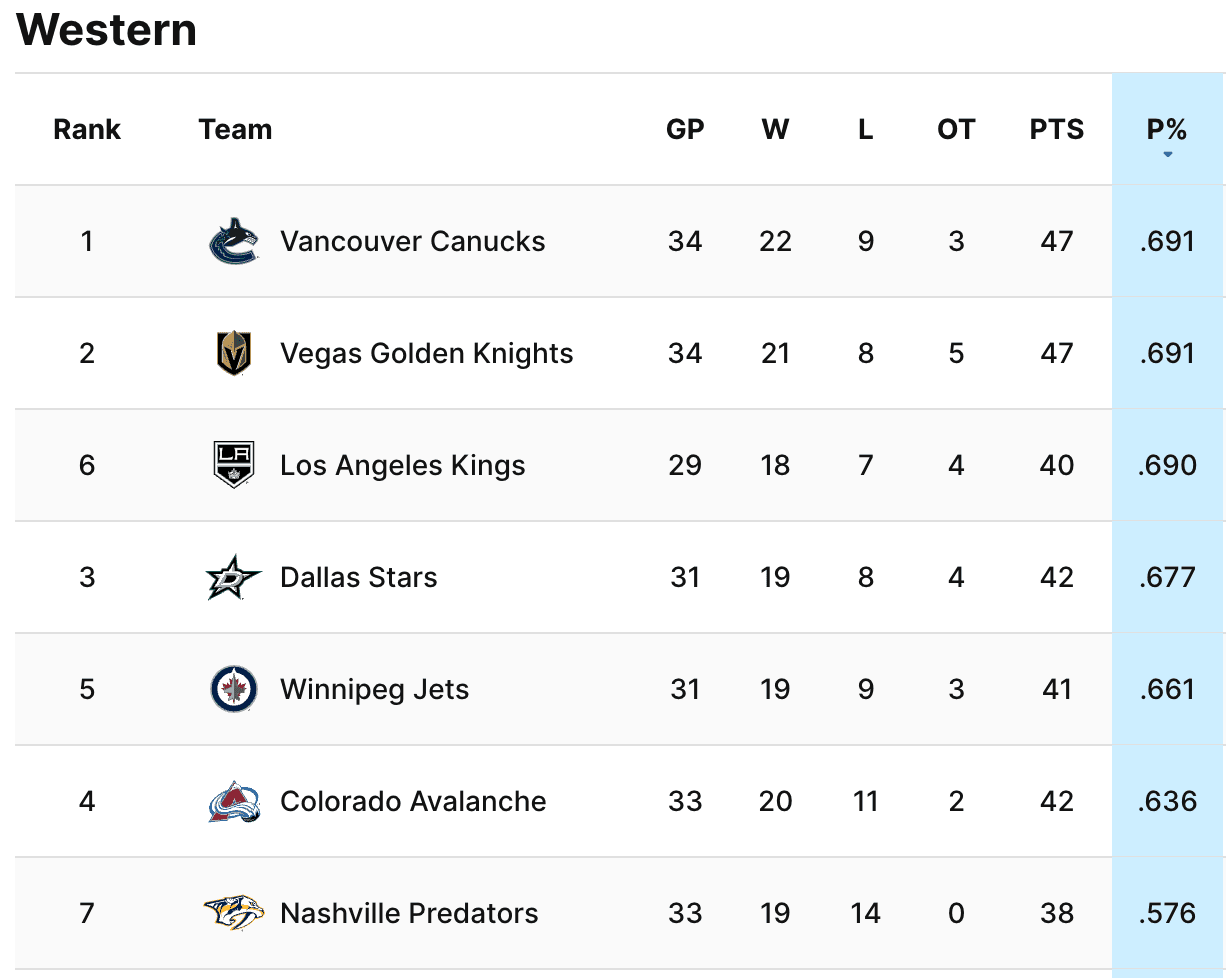
Task: Click the L losses column header
Action: point(865,129)
